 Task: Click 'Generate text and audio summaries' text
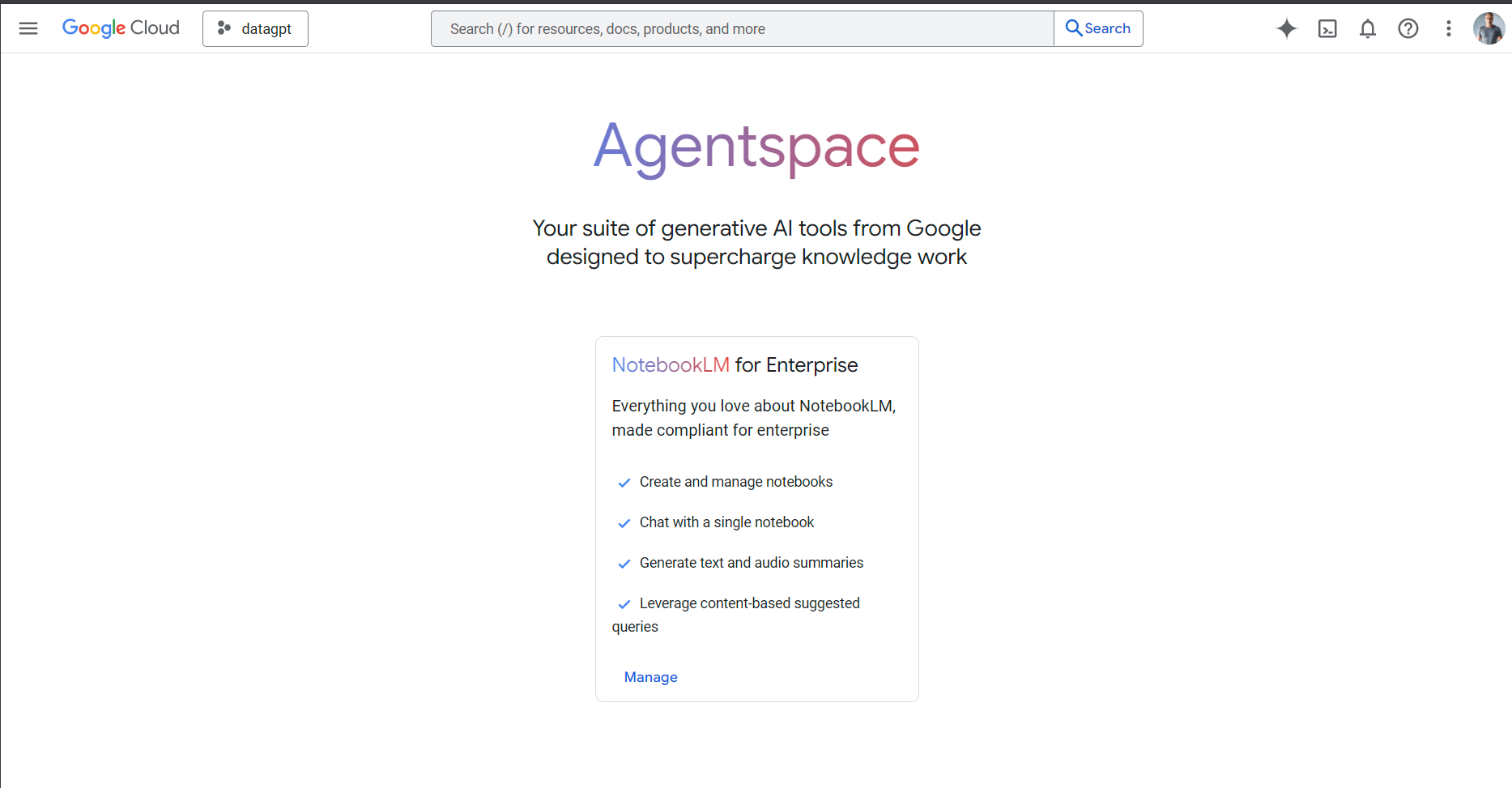752,563
